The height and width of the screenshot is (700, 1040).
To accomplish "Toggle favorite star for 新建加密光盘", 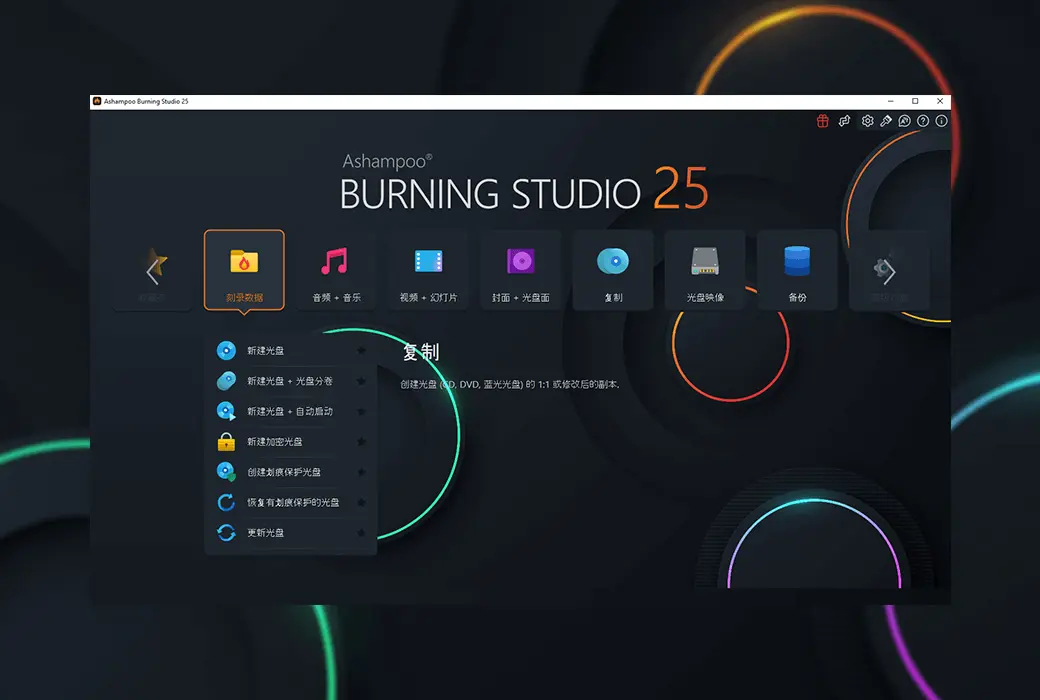I will (361, 441).
